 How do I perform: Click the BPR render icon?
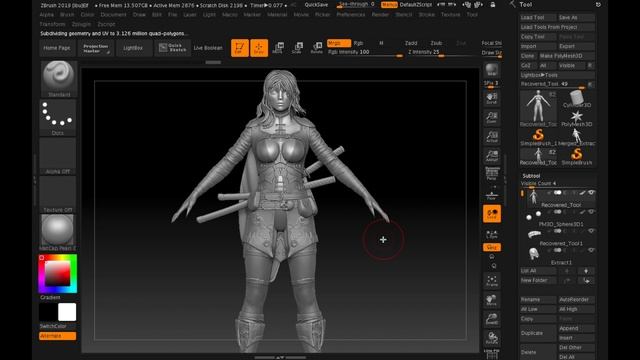point(492,70)
